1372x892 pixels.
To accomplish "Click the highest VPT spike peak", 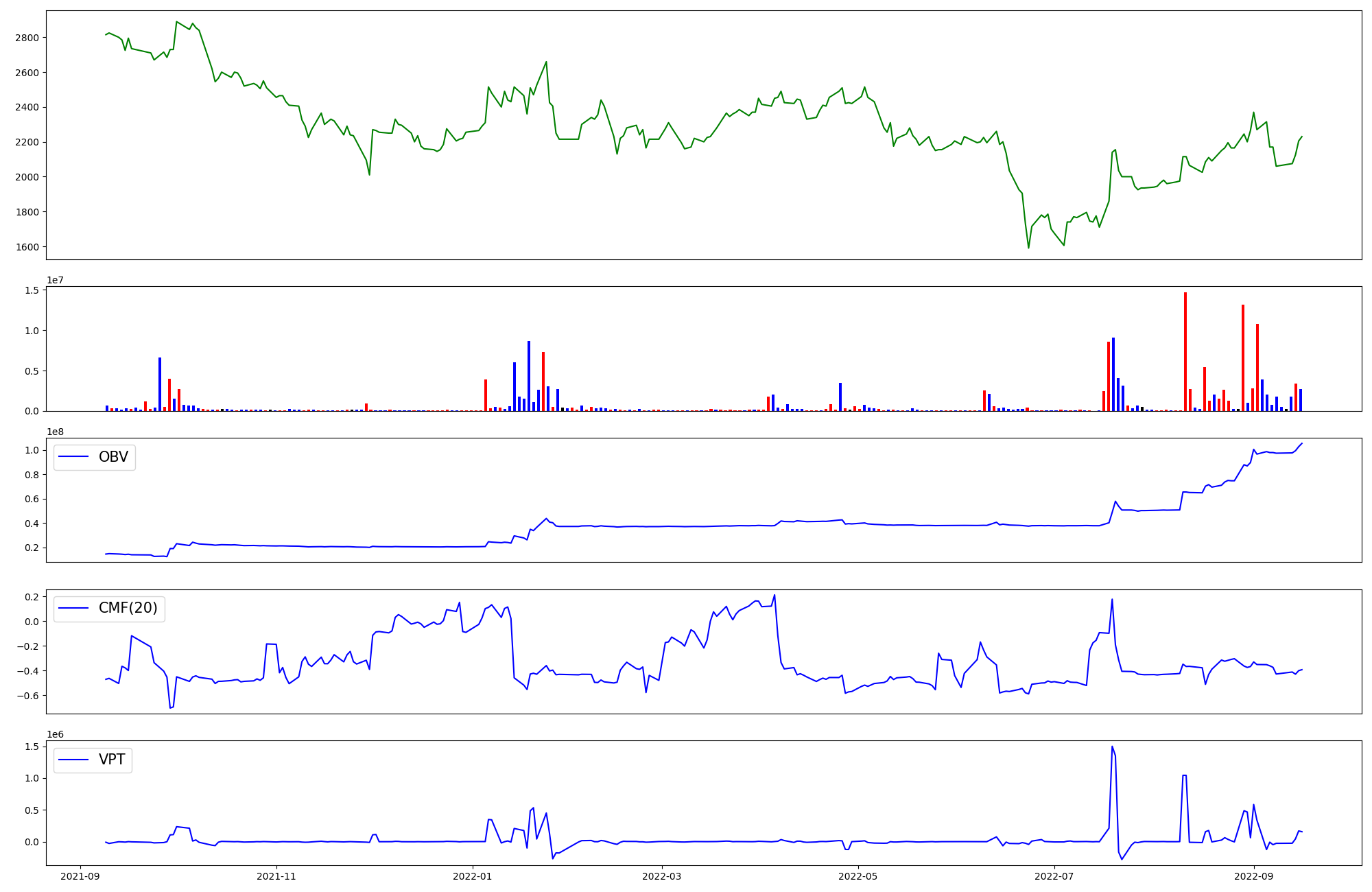I will (1112, 747).
